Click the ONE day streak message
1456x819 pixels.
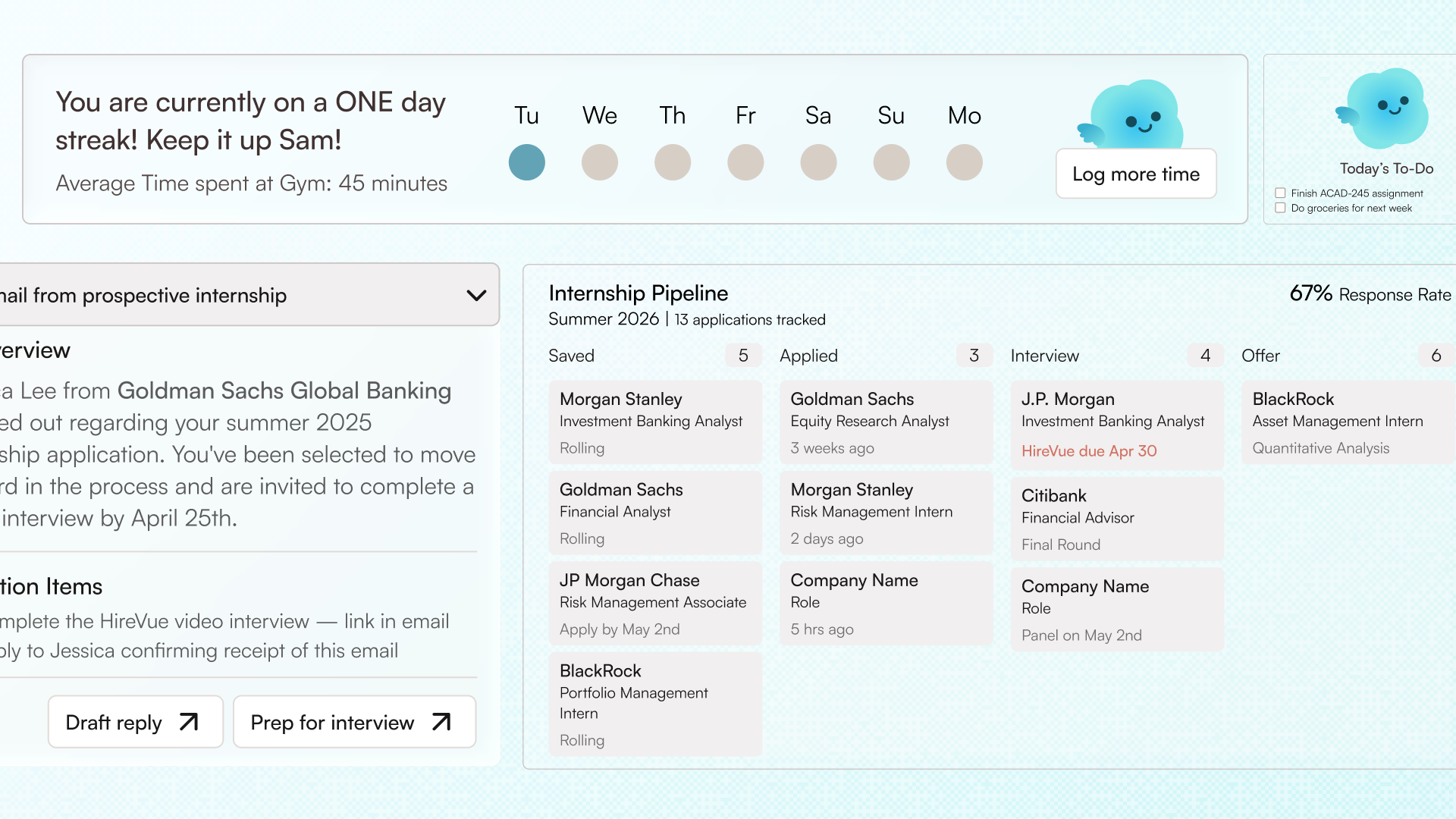coord(251,121)
